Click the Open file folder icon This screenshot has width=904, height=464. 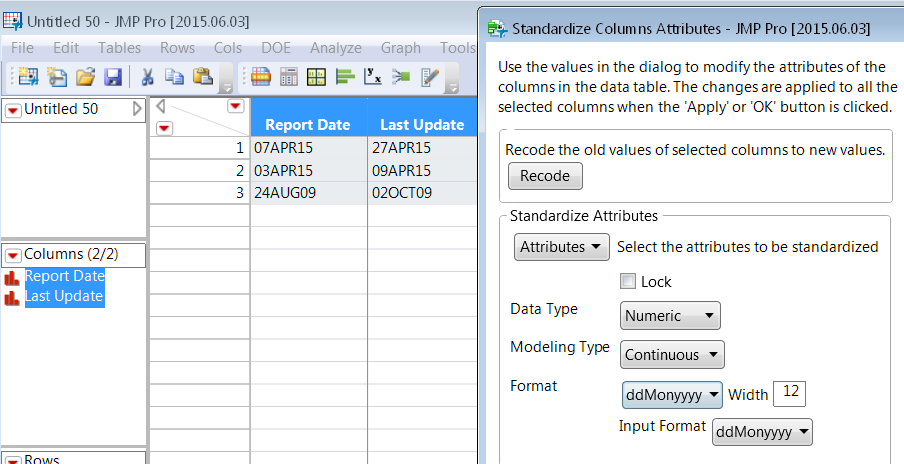coord(85,76)
